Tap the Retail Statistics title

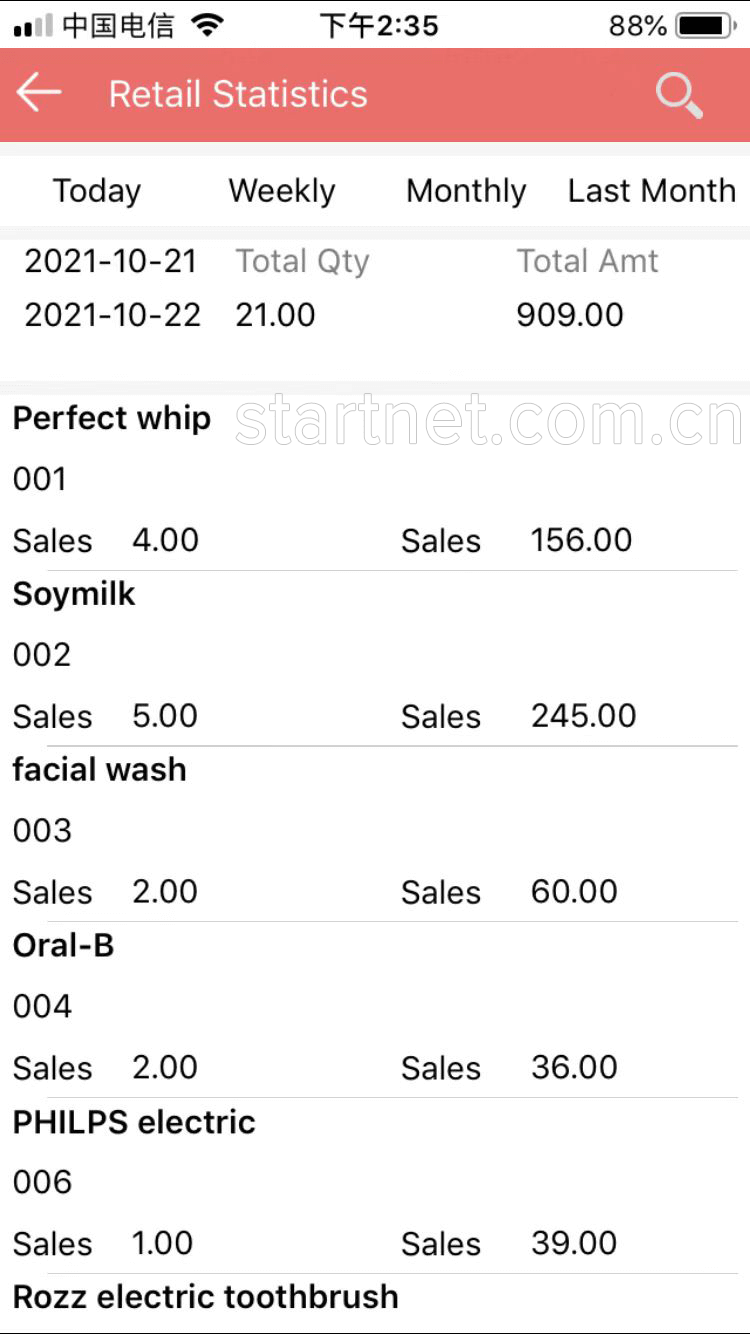[238, 94]
